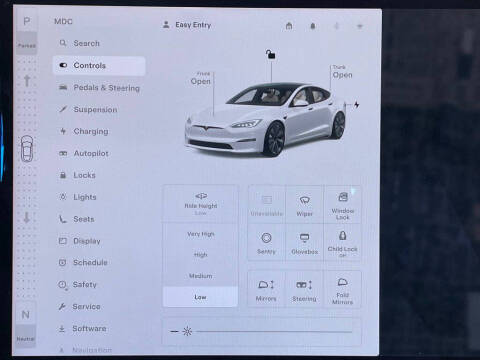Toggle Sentry mode
480x360 pixels.
(x=267, y=242)
